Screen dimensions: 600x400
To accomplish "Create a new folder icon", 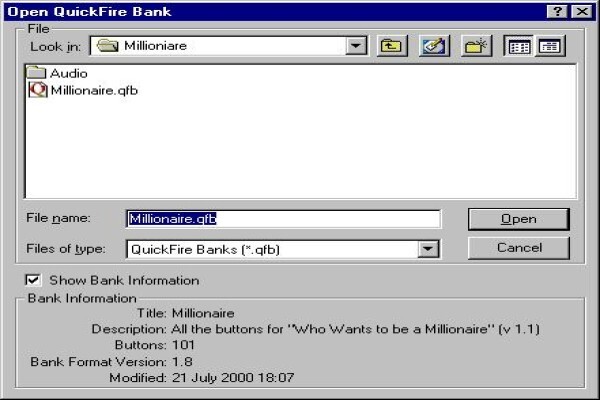I will [476, 46].
